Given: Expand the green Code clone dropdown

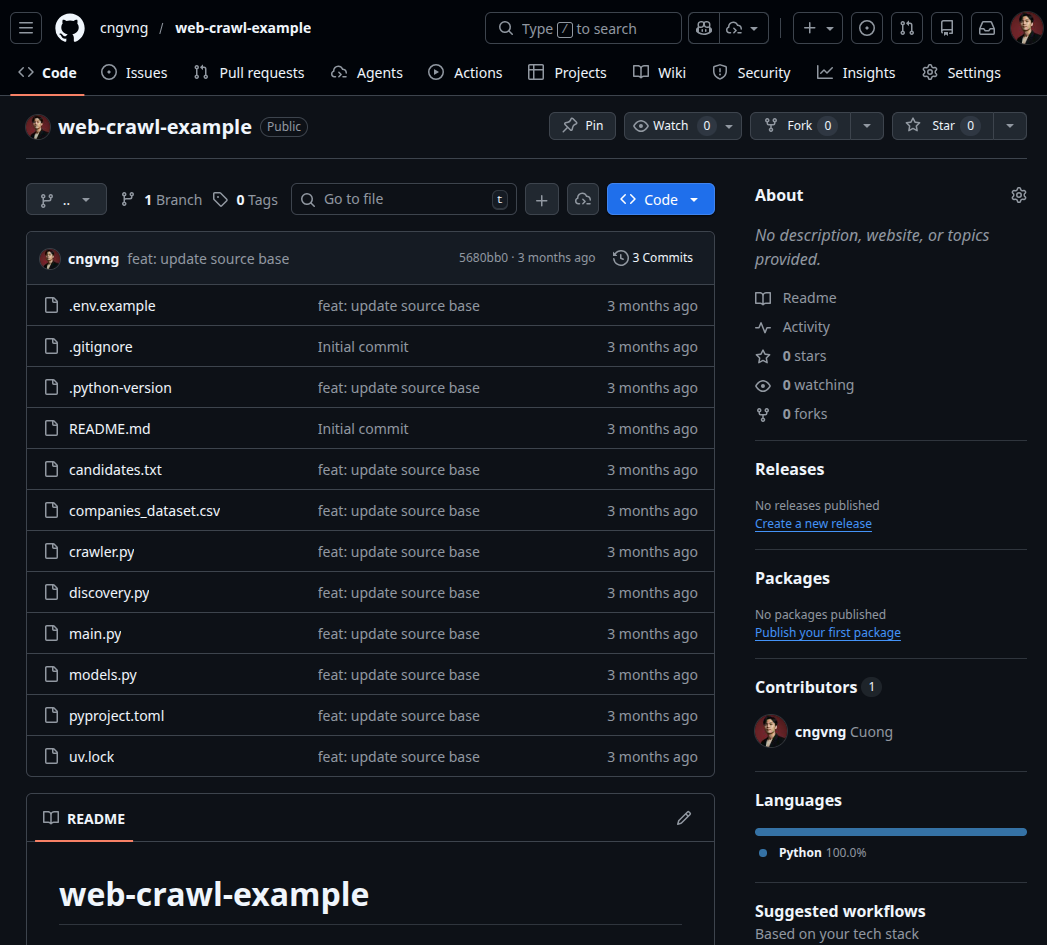Looking at the screenshot, I should (x=660, y=199).
